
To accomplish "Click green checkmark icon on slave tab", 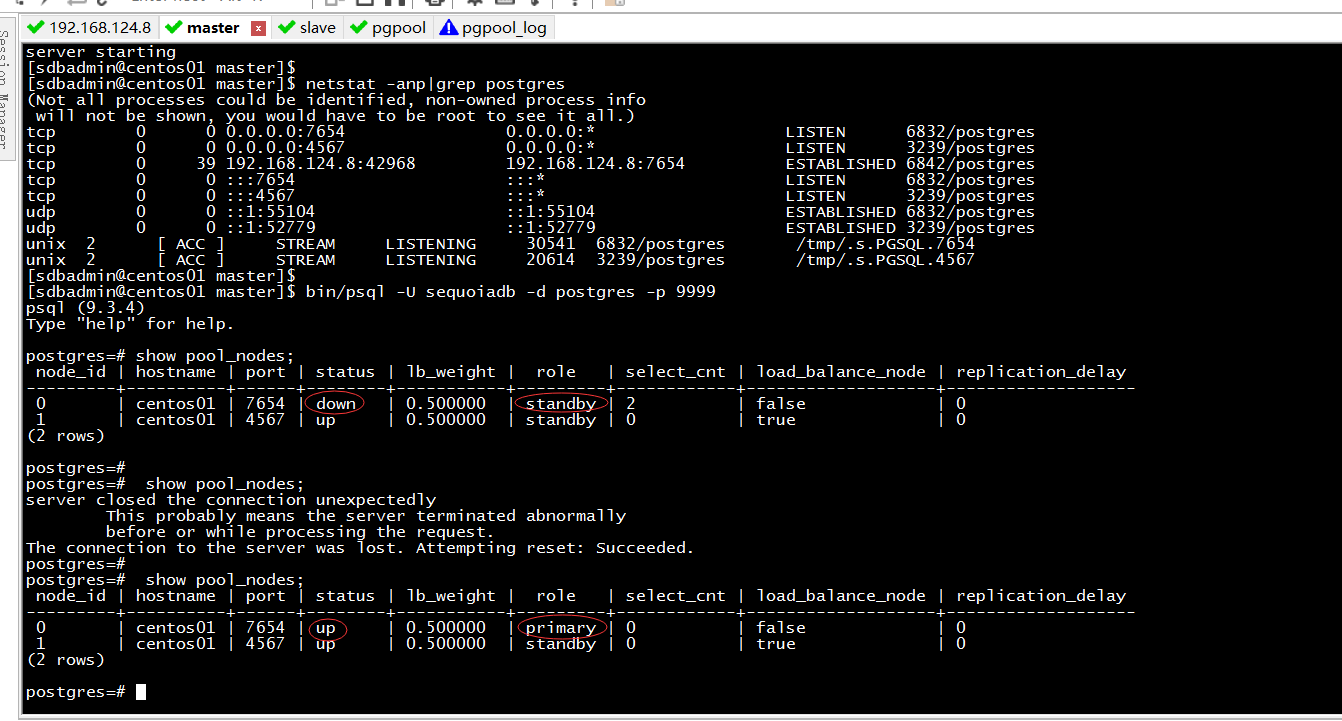I will [x=287, y=28].
